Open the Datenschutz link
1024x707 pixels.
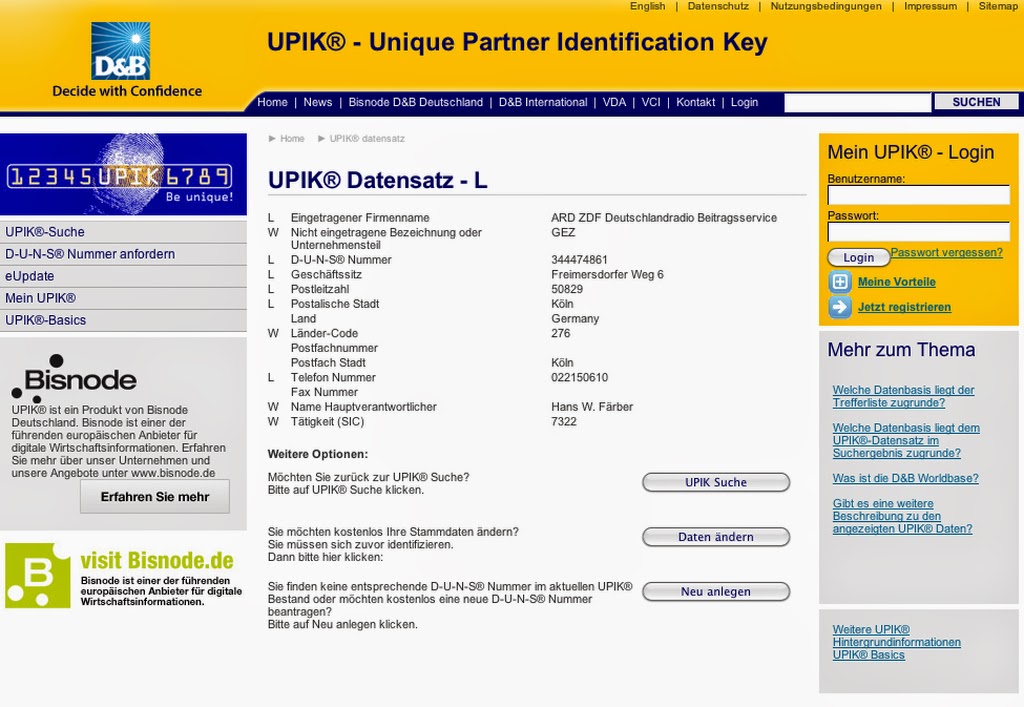click(x=718, y=6)
